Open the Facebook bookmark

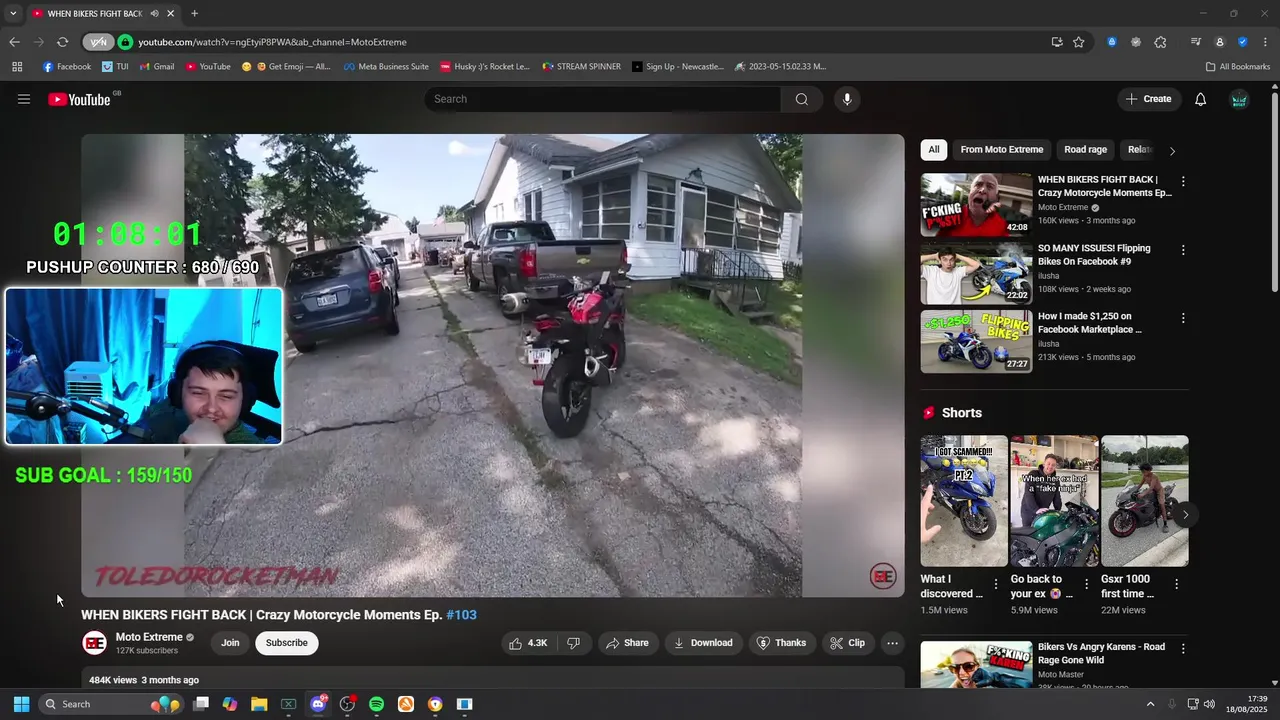click(x=67, y=67)
